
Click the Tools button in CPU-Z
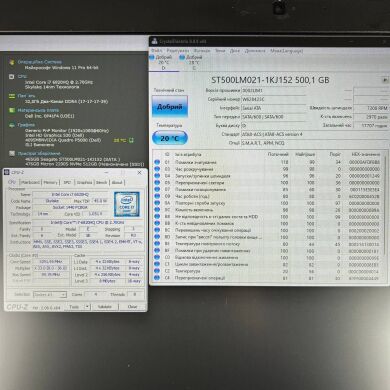(x=74, y=307)
